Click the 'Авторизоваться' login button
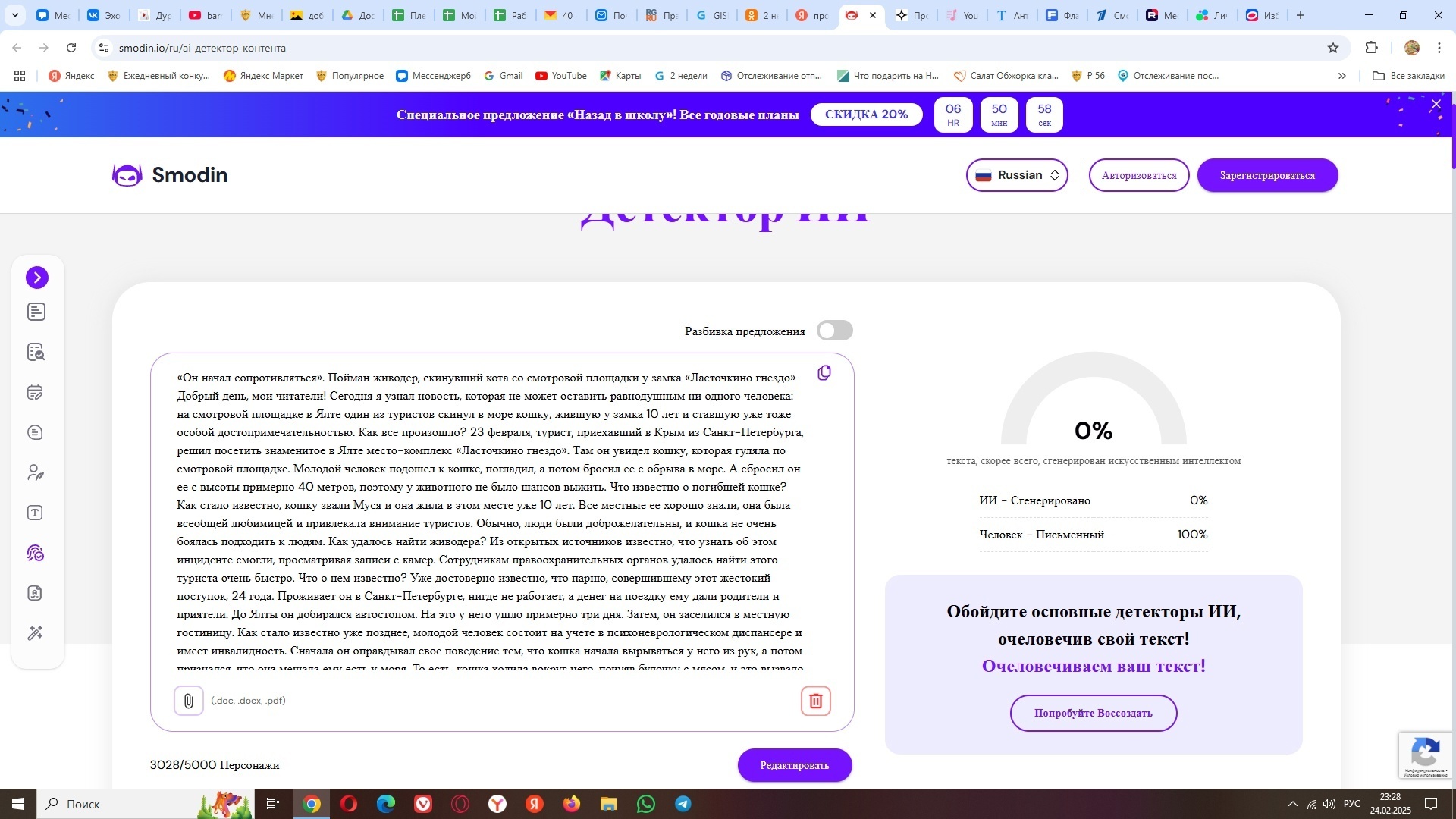The height and width of the screenshot is (819, 1456). pos(1138,175)
